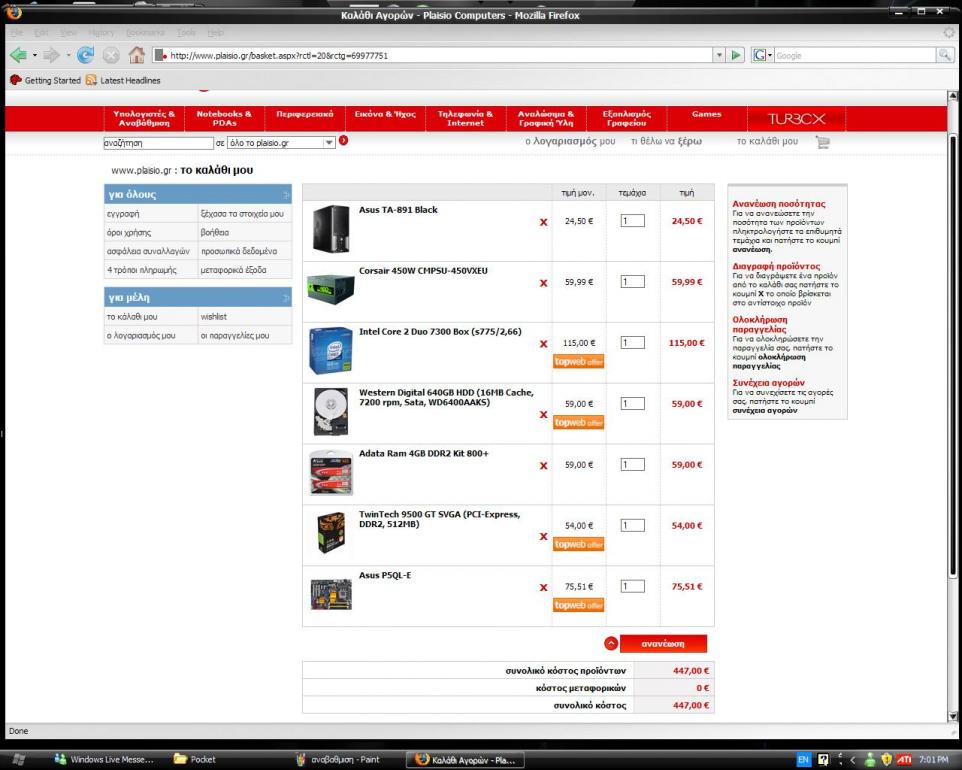
Task: Remove Adata Ram 4GB kit with red X
Action: (x=544, y=466)
